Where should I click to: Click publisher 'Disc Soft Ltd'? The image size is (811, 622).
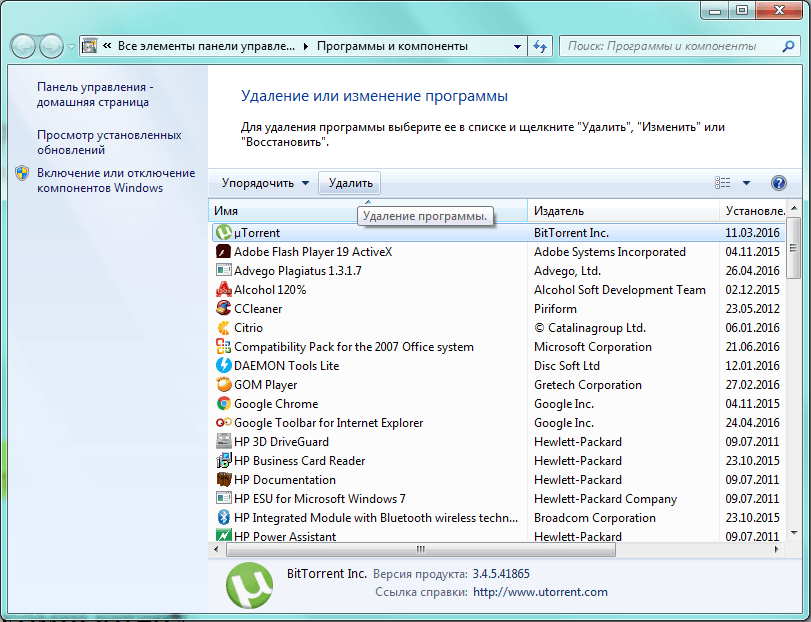(x=567, y=366)
